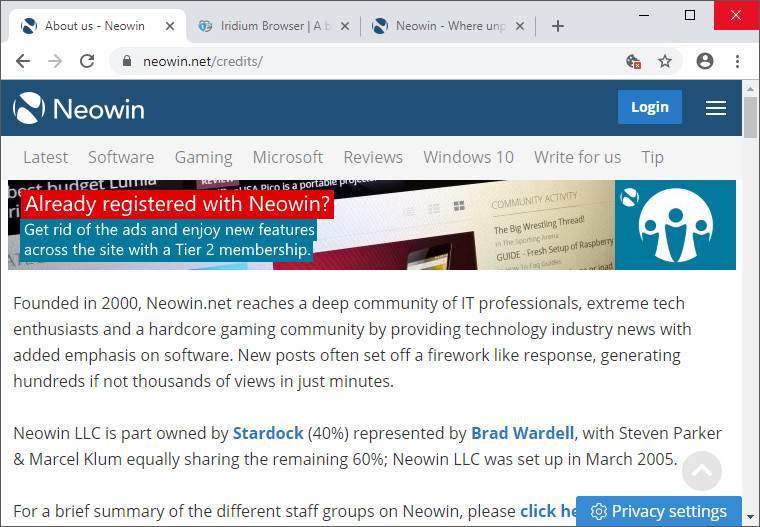
Task: Open the Latest nav item
Action: click(x=46, y=157)
